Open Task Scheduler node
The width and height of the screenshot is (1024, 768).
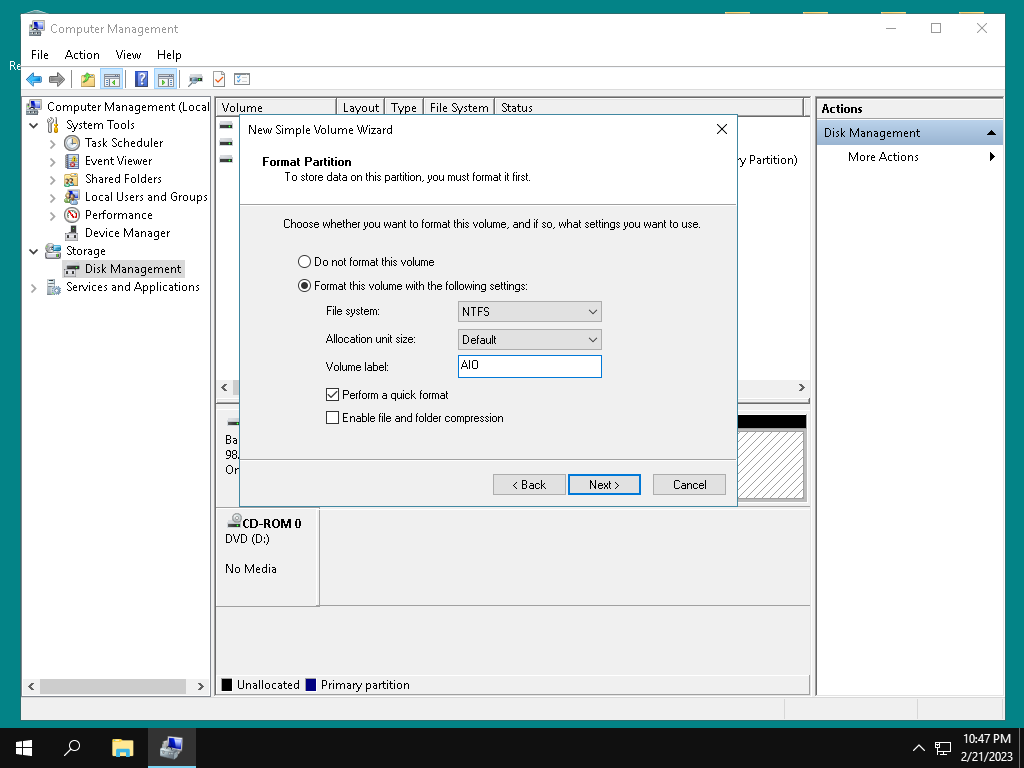tap(123, 143)
